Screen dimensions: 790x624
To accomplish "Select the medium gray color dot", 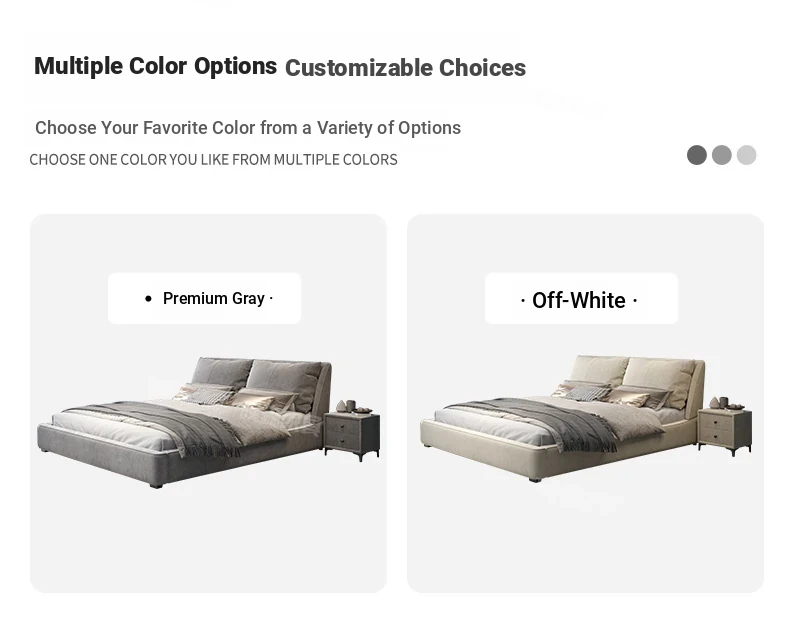I will point(721,155).
